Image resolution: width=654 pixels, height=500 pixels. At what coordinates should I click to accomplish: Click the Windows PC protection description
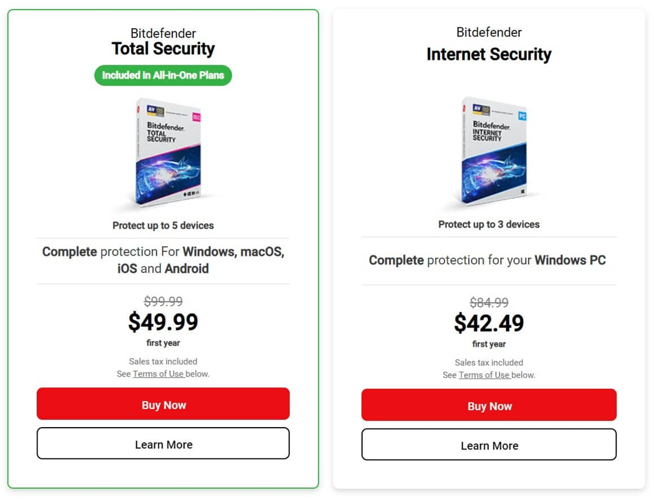pos(488,260)
